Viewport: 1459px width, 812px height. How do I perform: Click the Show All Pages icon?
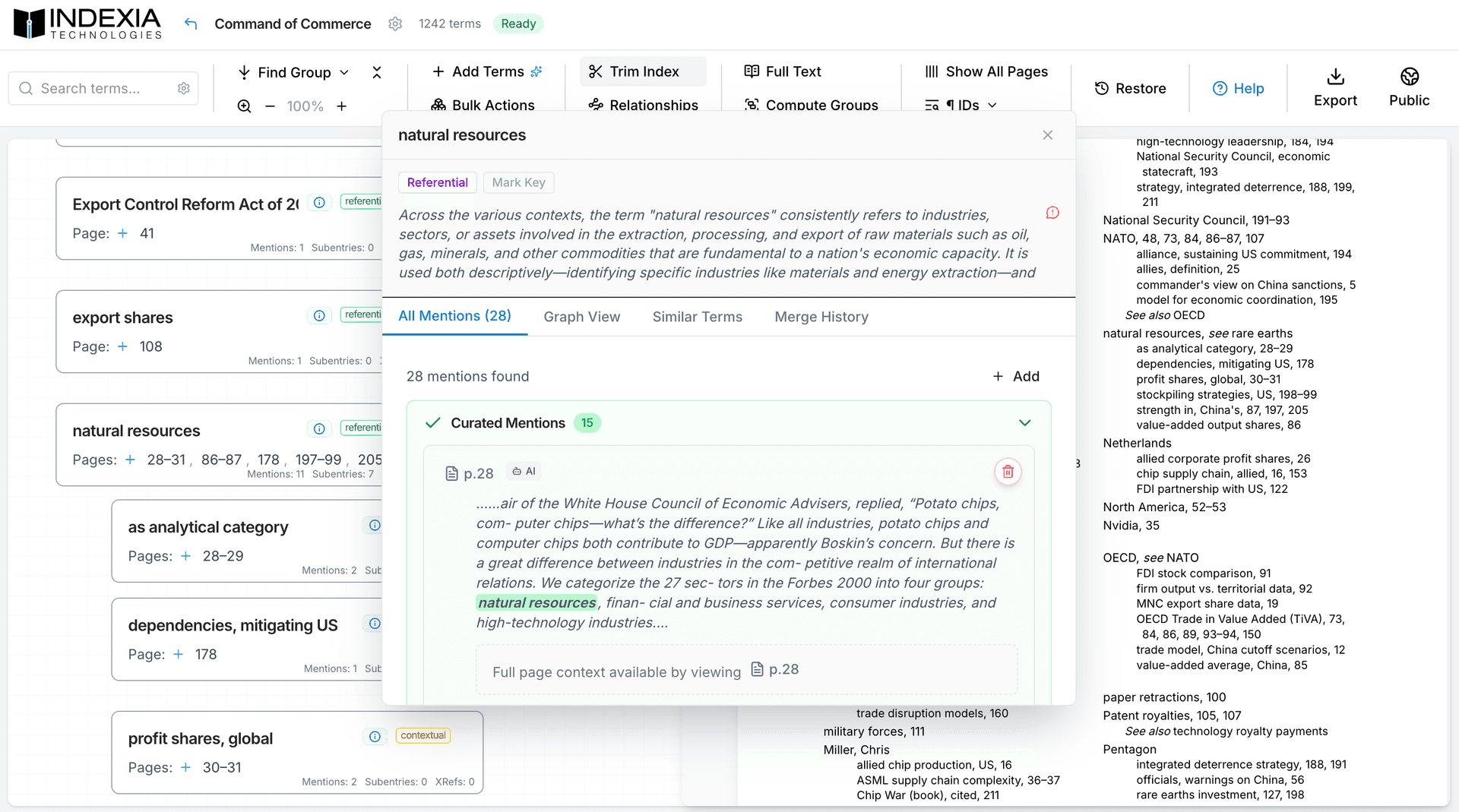[932, 71]
